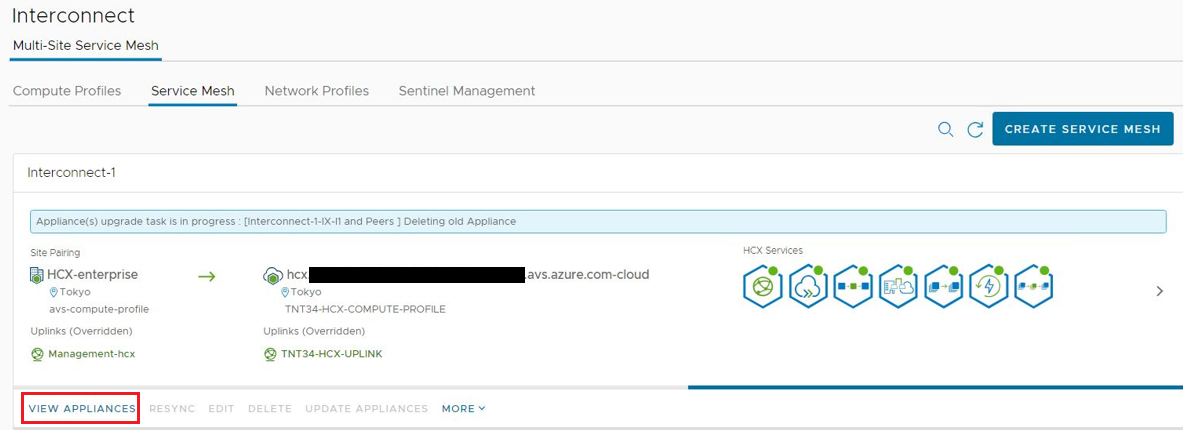Click the third service icon with three squares
This screenshot has height=430, width=1183.
click(853, 287)
